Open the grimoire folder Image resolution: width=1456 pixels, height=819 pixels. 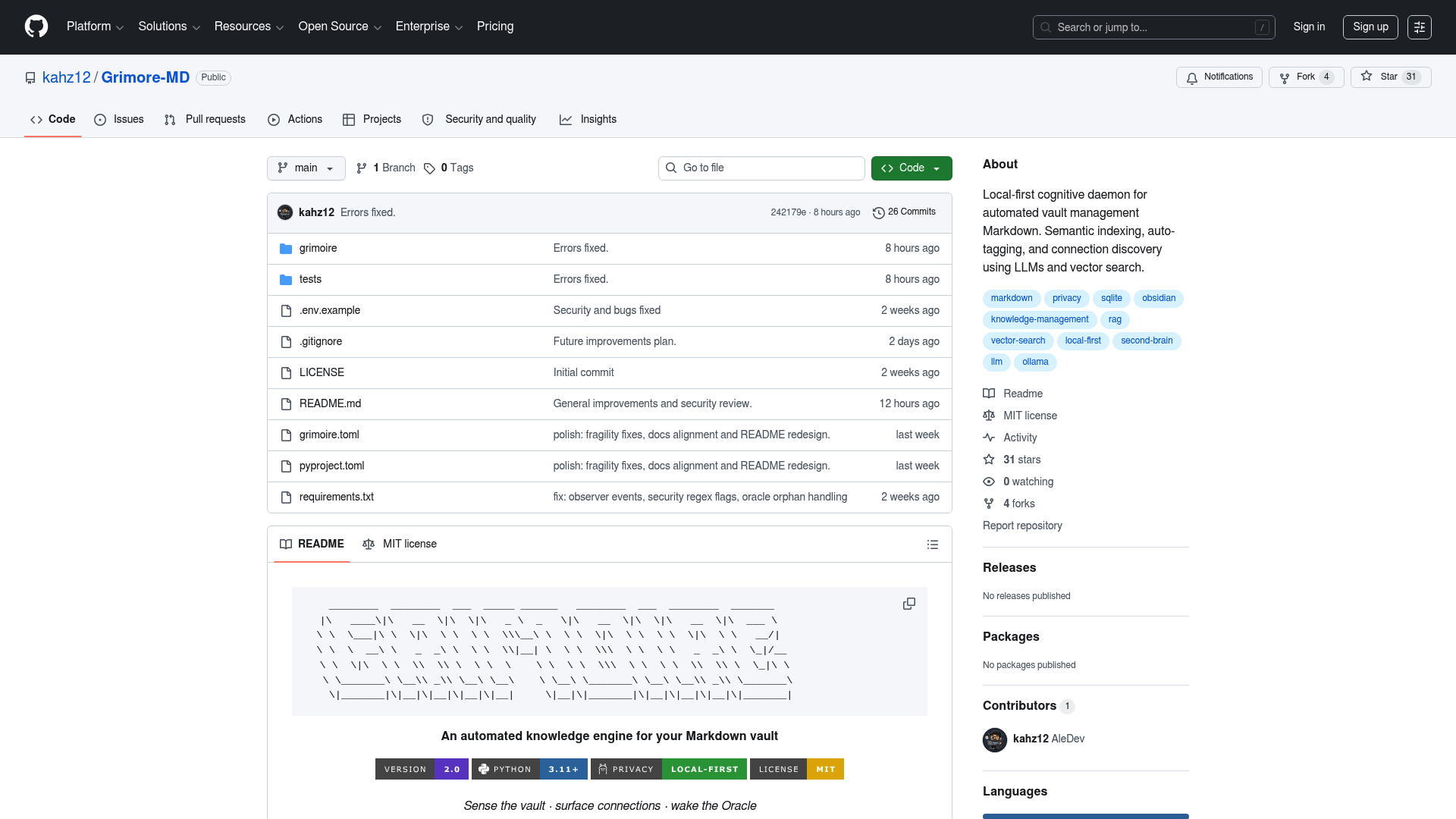[x=318, y=248]
